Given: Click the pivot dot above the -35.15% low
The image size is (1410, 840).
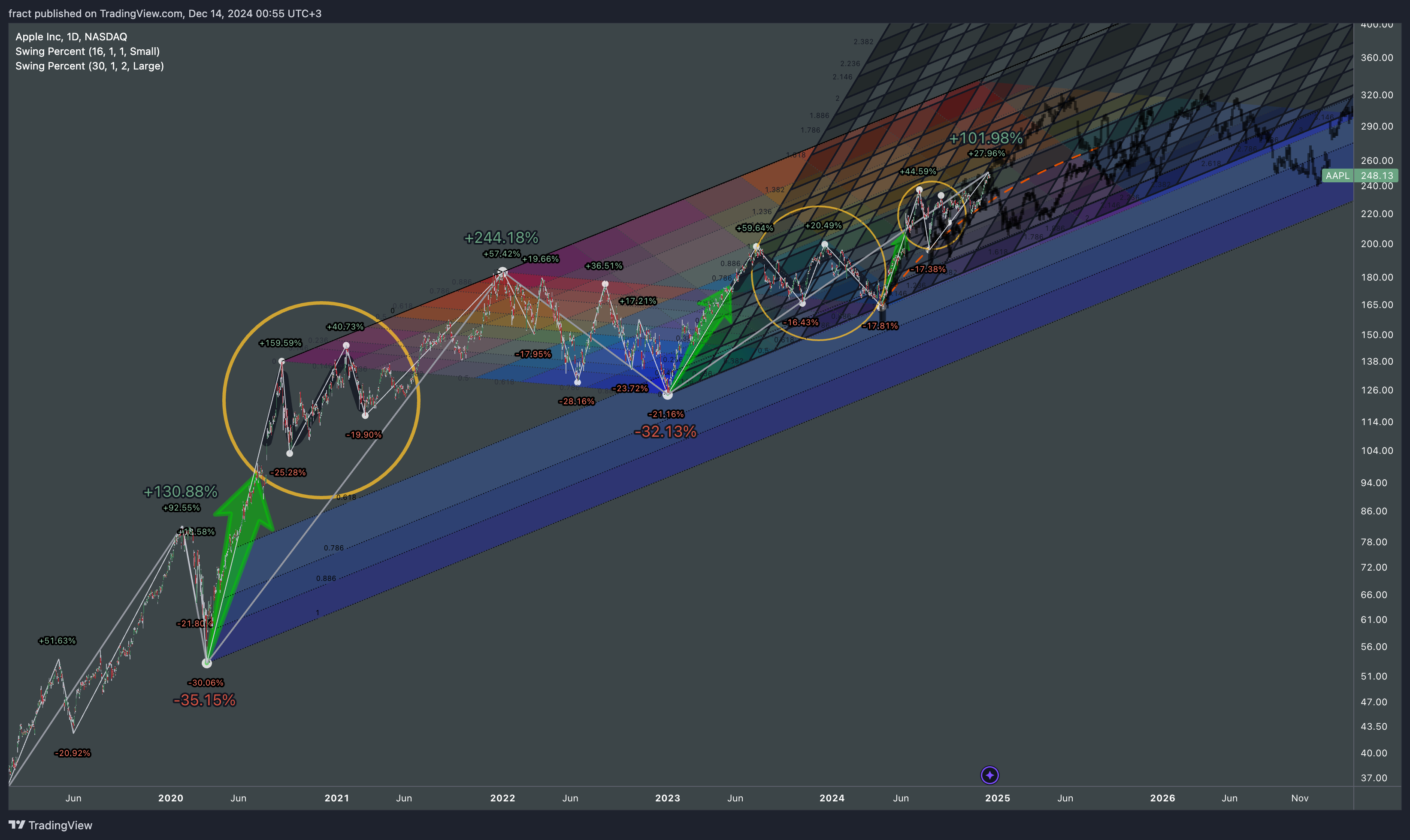Looking at the screenshot, I should point(206,663).
